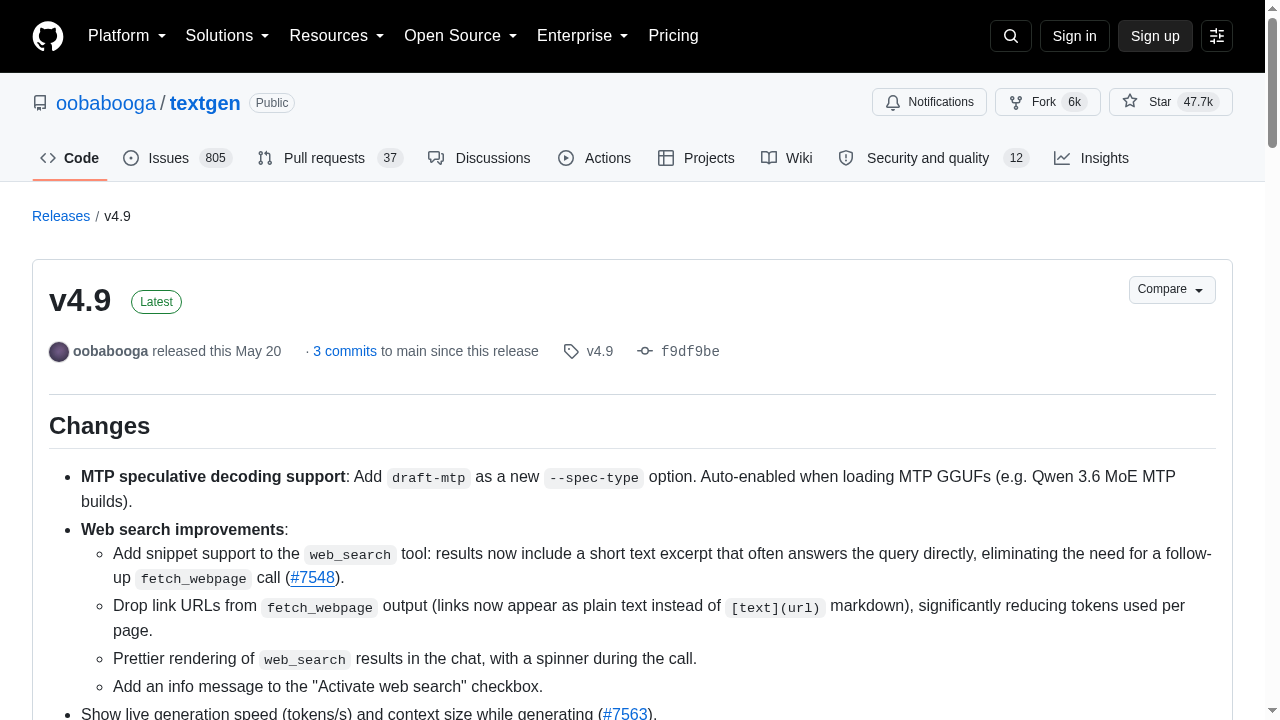Open the Projects tab
Screen dimensions: 1280x720
pyautogui.click(x=696, y=158)
